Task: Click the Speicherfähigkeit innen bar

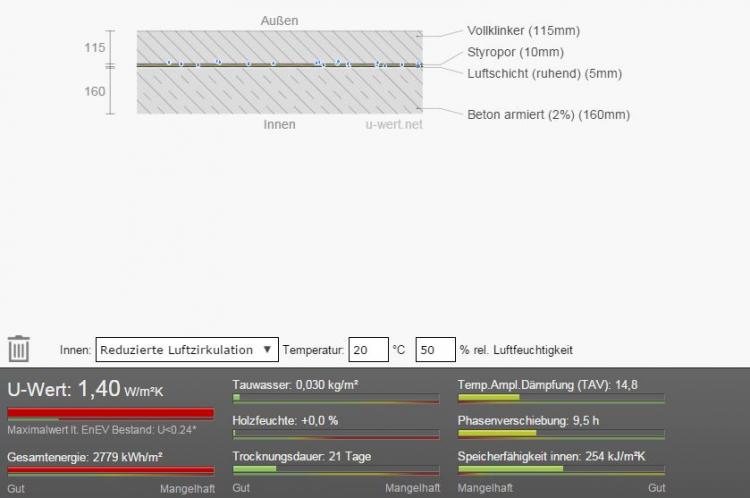Action: pyautogui.click(x=561, y=469)
